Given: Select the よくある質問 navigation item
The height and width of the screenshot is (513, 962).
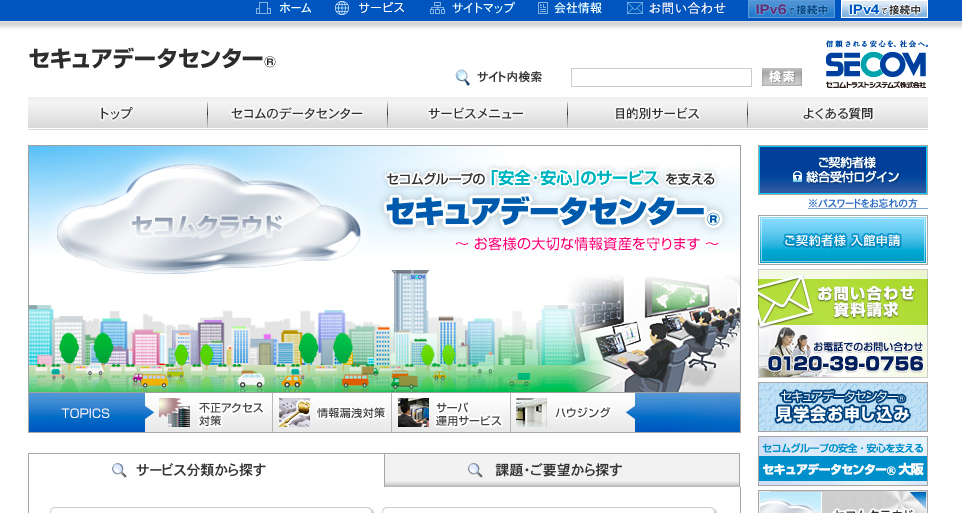Looking at the screenshot, I should pos(837,114).
